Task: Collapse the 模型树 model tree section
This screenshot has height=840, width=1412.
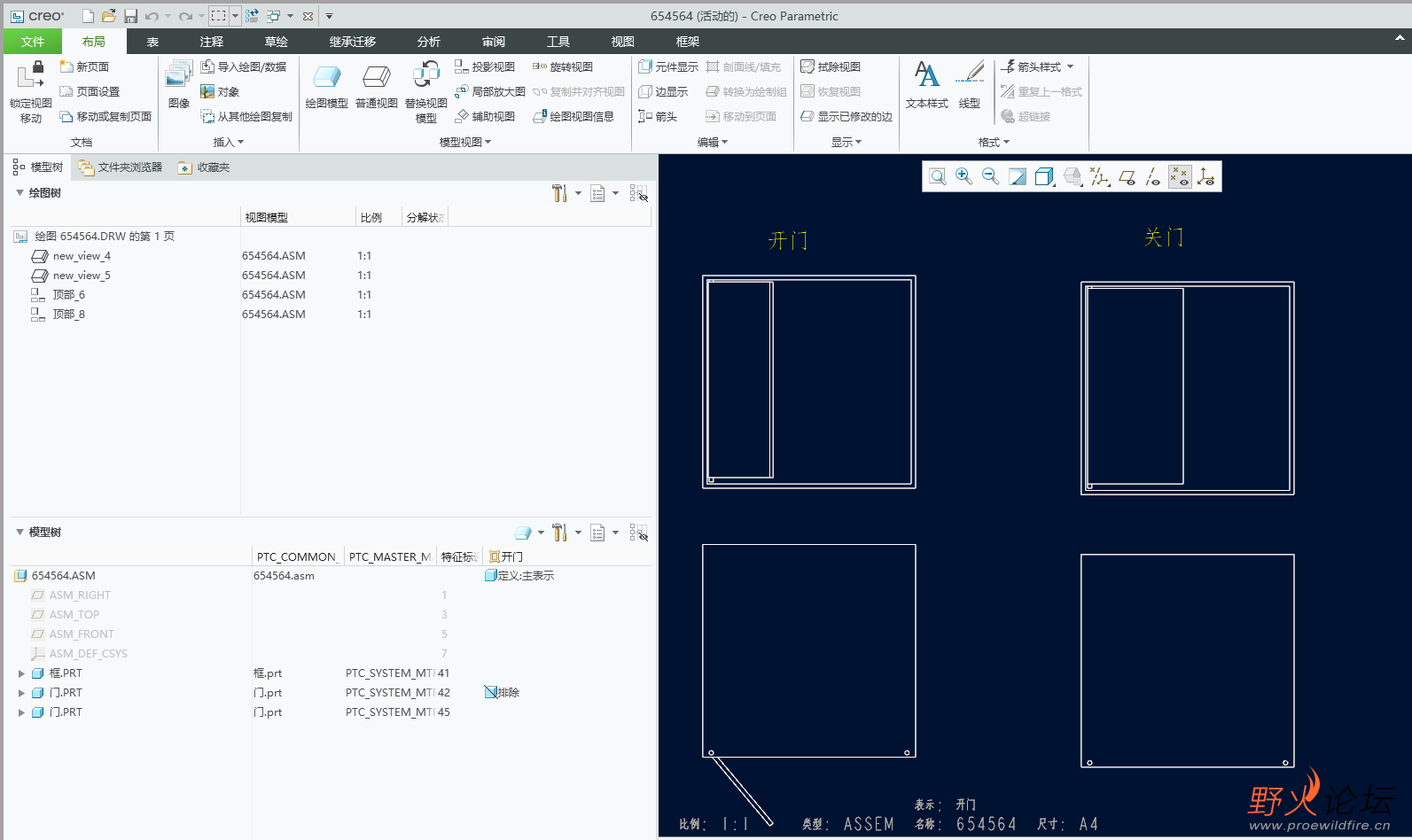Action: 20,532
